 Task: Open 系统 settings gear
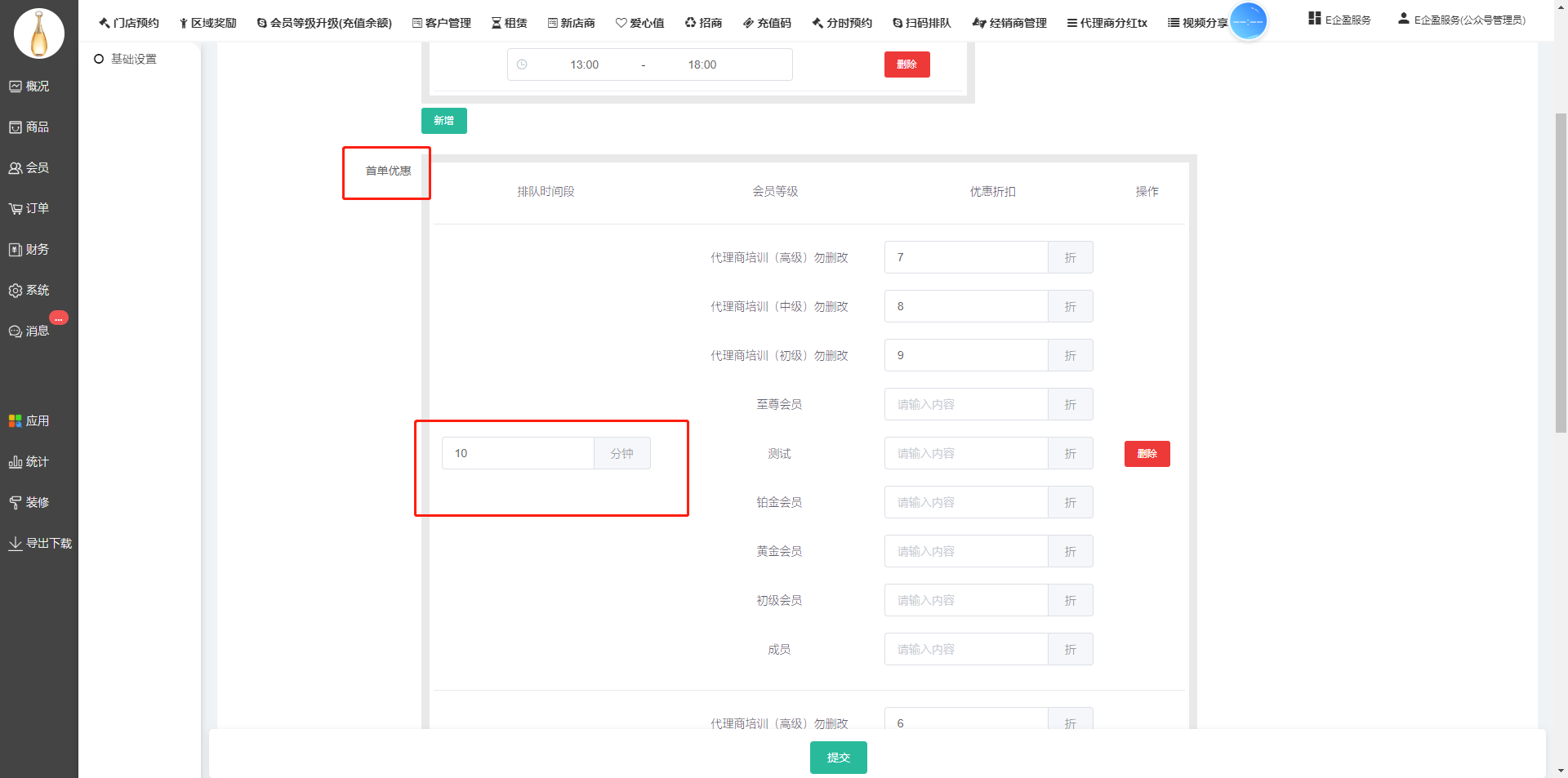coord(16,291)
